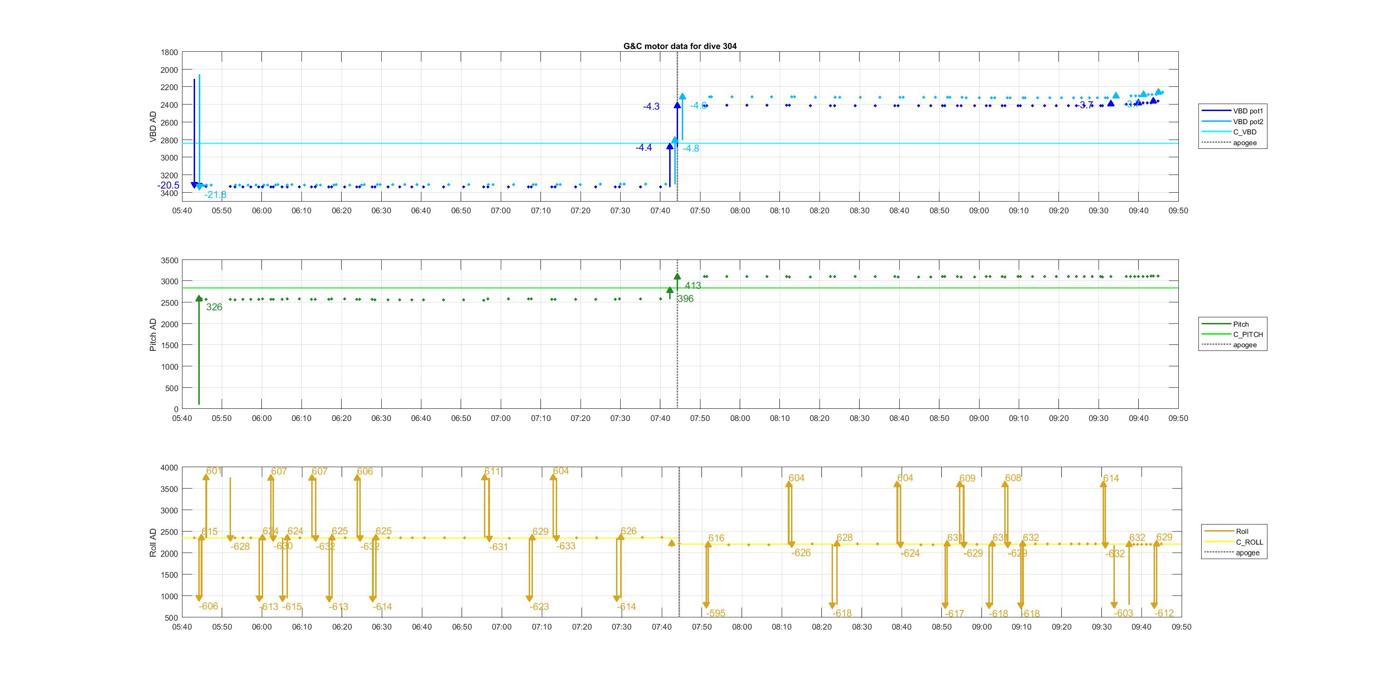The image size is (1400, 693).
Task: Click the '608' roll data label
Action: 1013,478
